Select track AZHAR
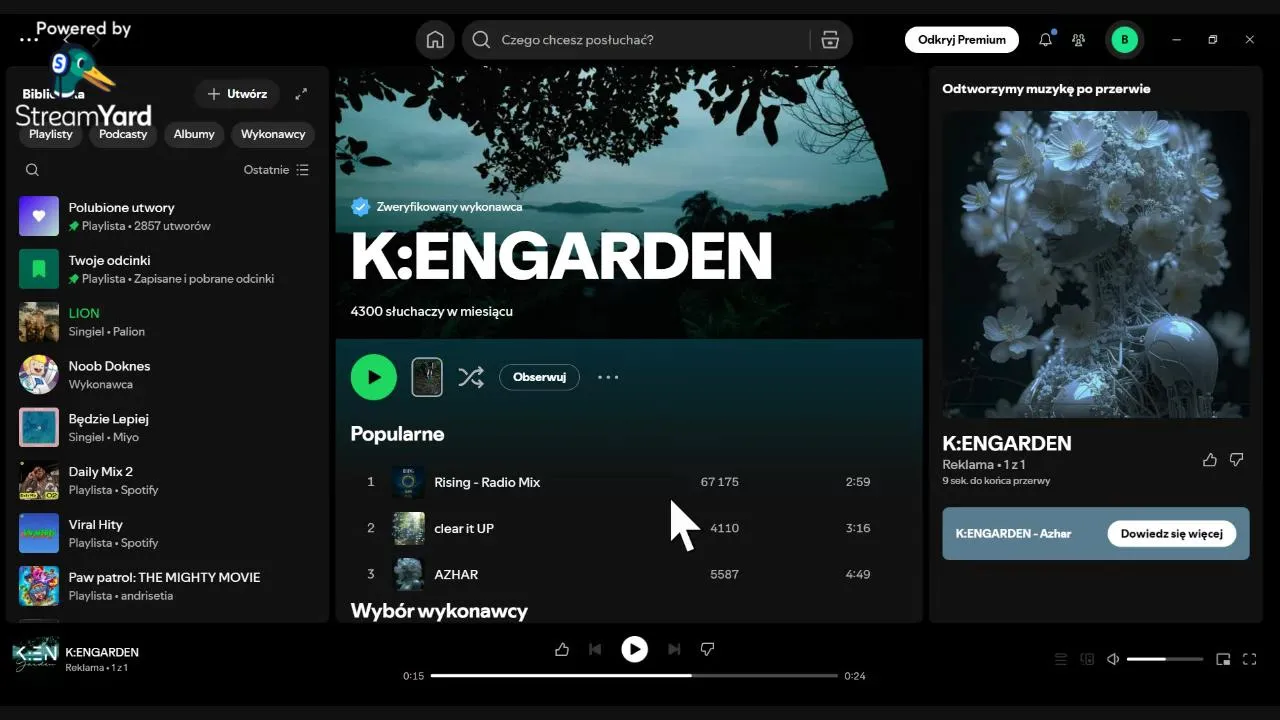Screen dimensions: 1280x720 coord(628,574)
